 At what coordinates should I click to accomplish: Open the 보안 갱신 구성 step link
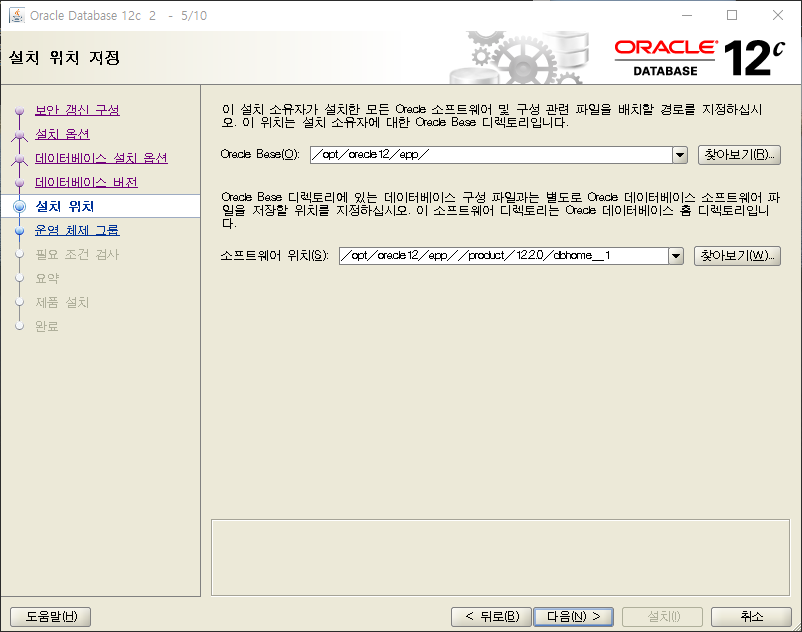point(77,110)
